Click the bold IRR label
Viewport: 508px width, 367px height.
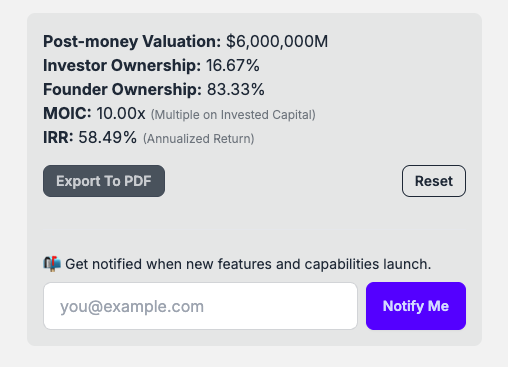tap(58, 137)
